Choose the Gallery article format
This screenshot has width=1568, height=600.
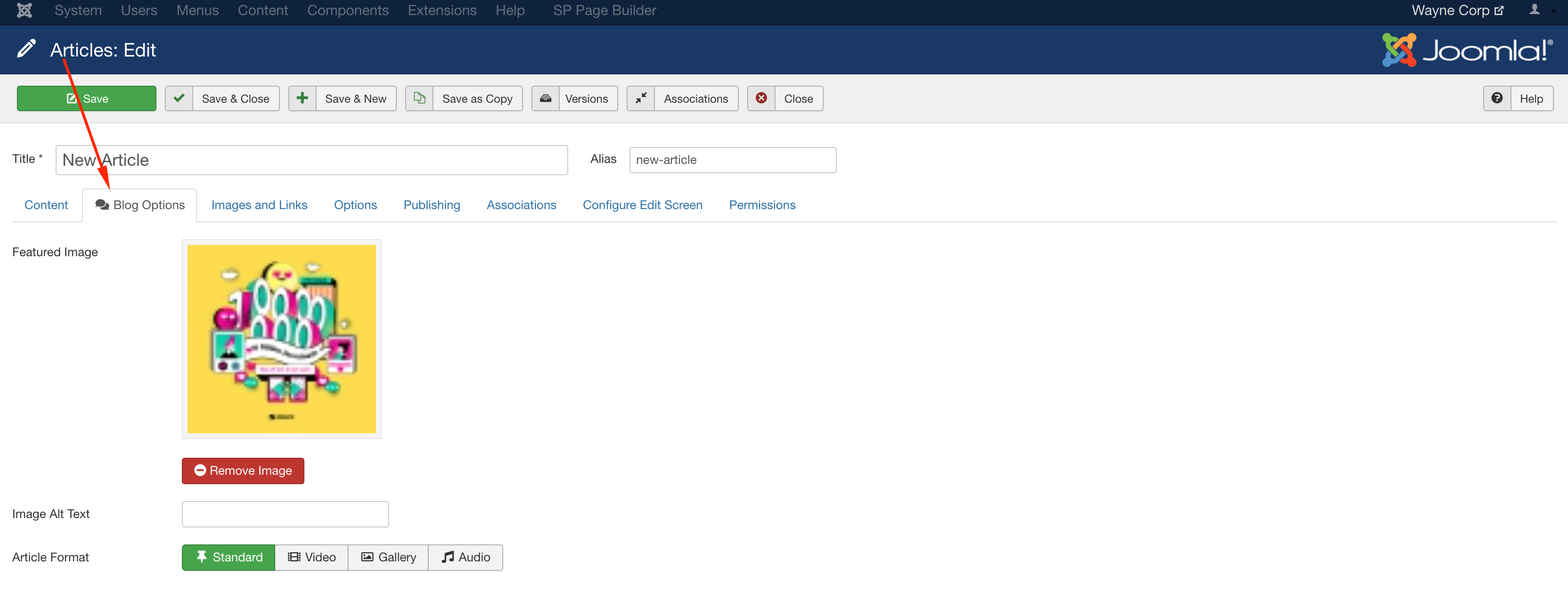pos(388,557)
